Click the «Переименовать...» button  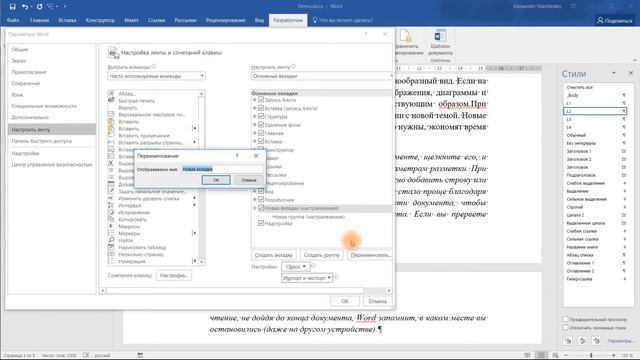coord(370,255)
